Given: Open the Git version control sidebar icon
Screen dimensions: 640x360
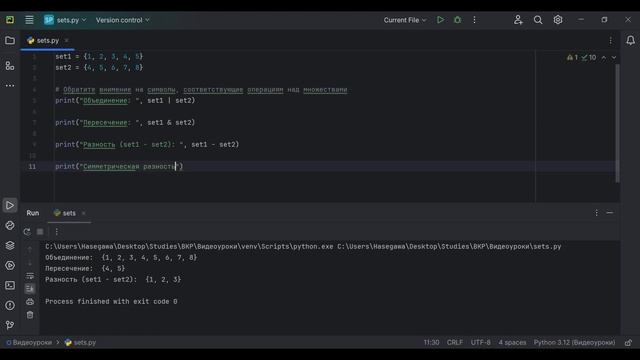Looking at the screenshot, I should (10, 325).
